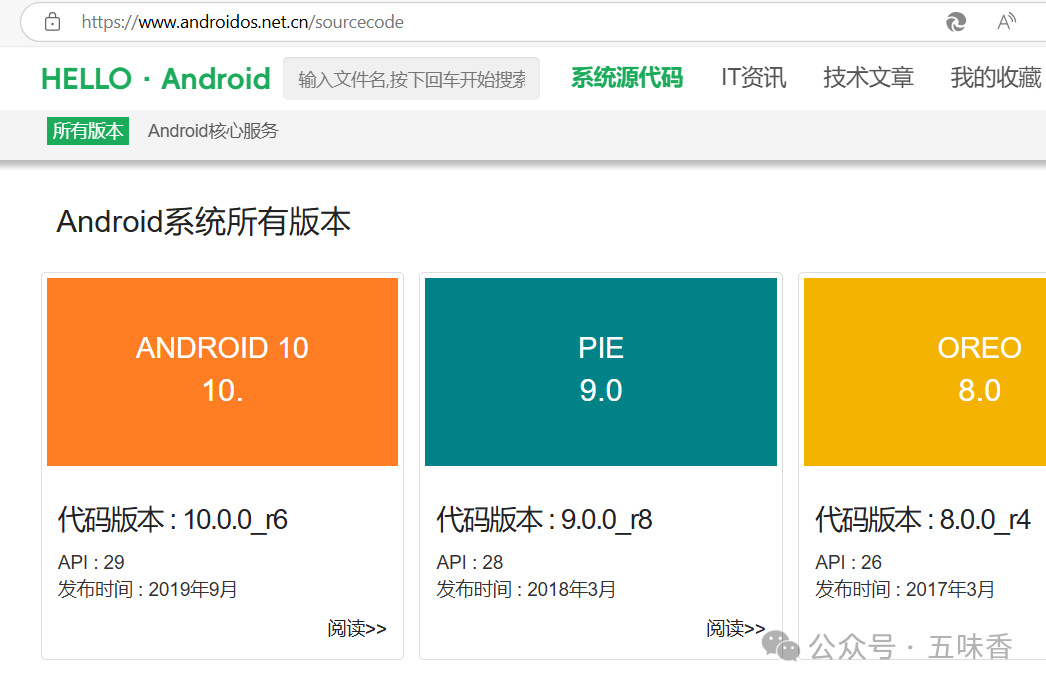Click the API : 29 text

[x=91, y=562]
